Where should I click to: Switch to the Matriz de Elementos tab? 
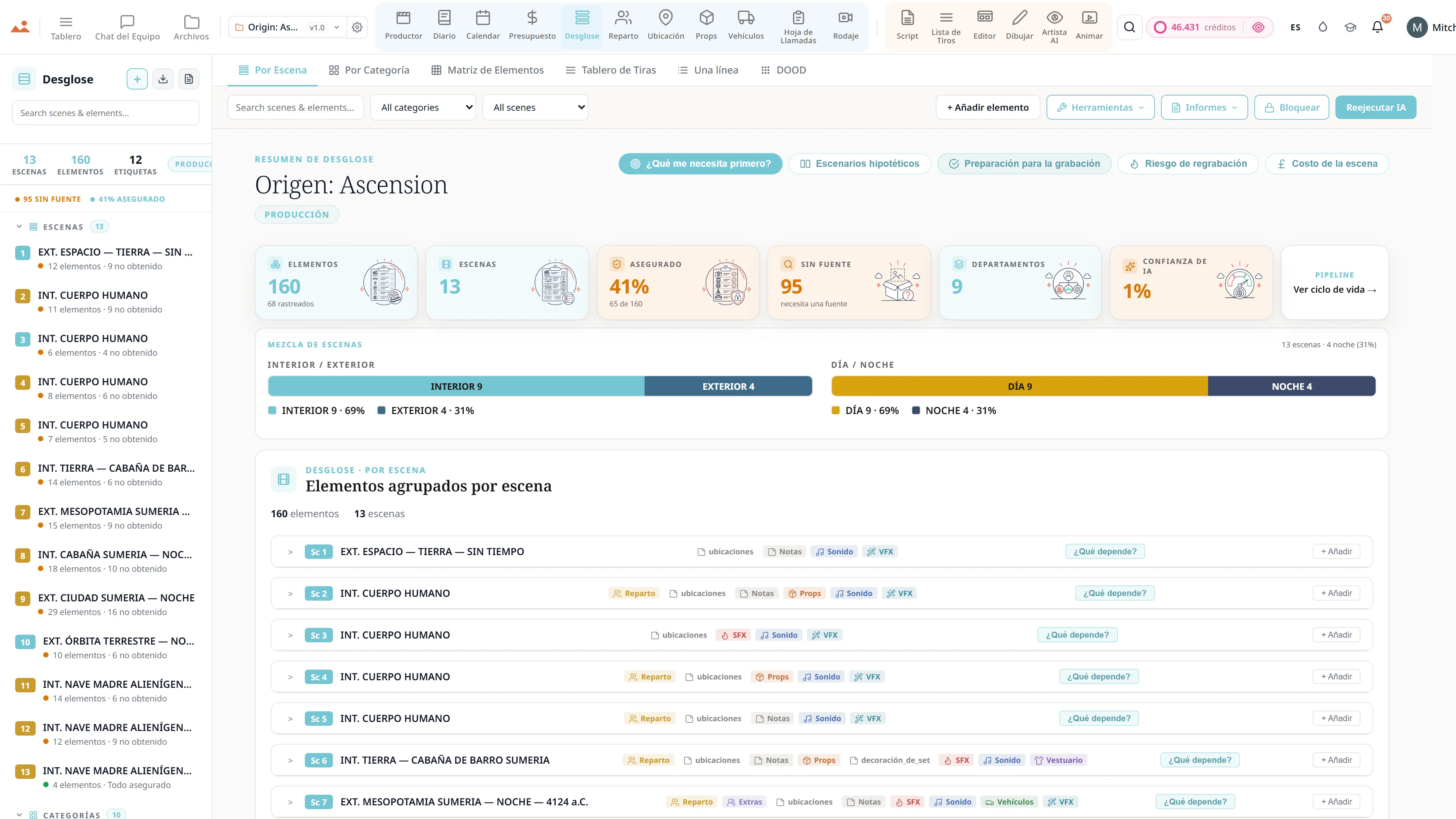[x=487, y=70]
